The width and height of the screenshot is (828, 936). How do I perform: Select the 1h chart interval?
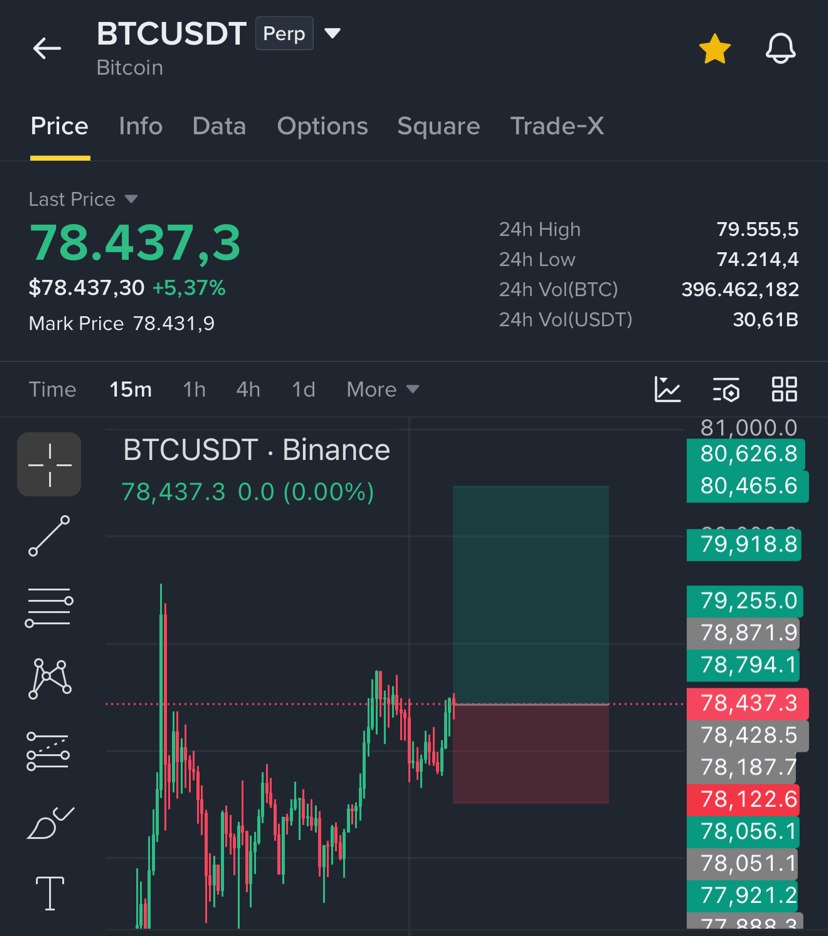[x=194, y=389]
